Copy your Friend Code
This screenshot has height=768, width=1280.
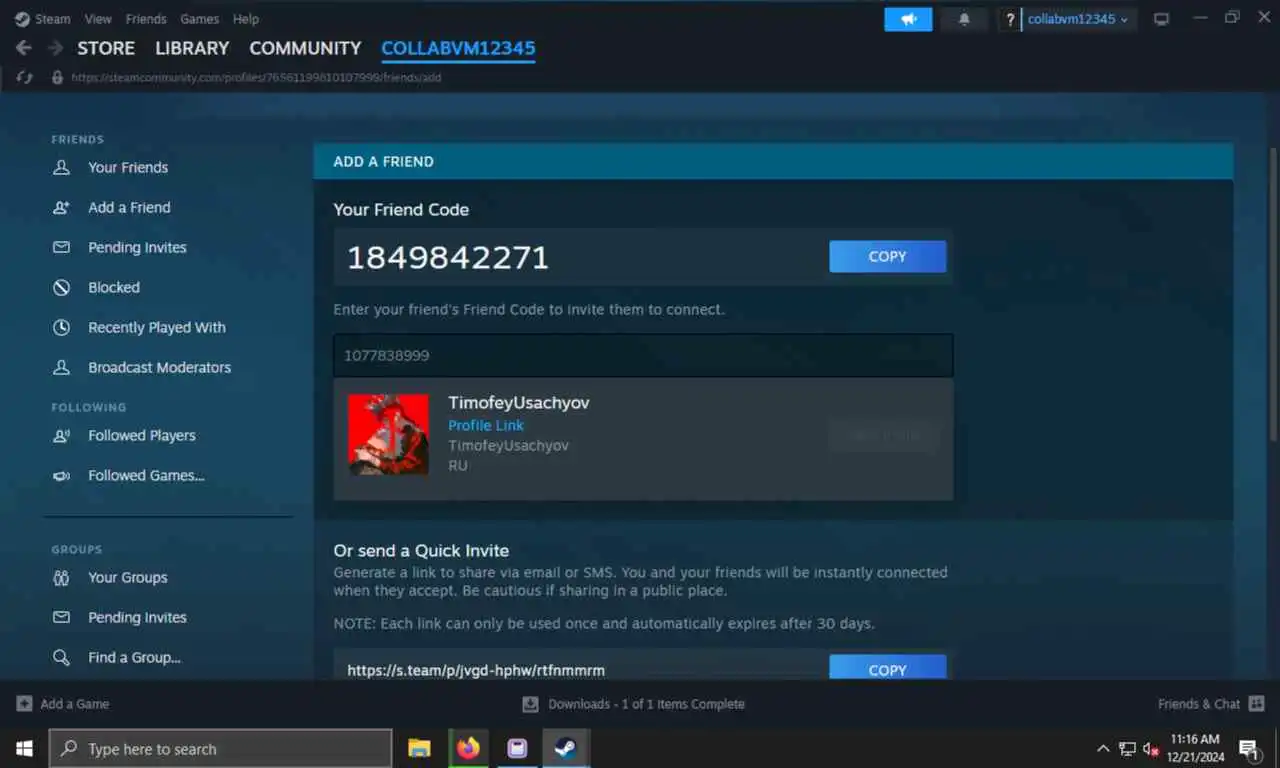887,257
